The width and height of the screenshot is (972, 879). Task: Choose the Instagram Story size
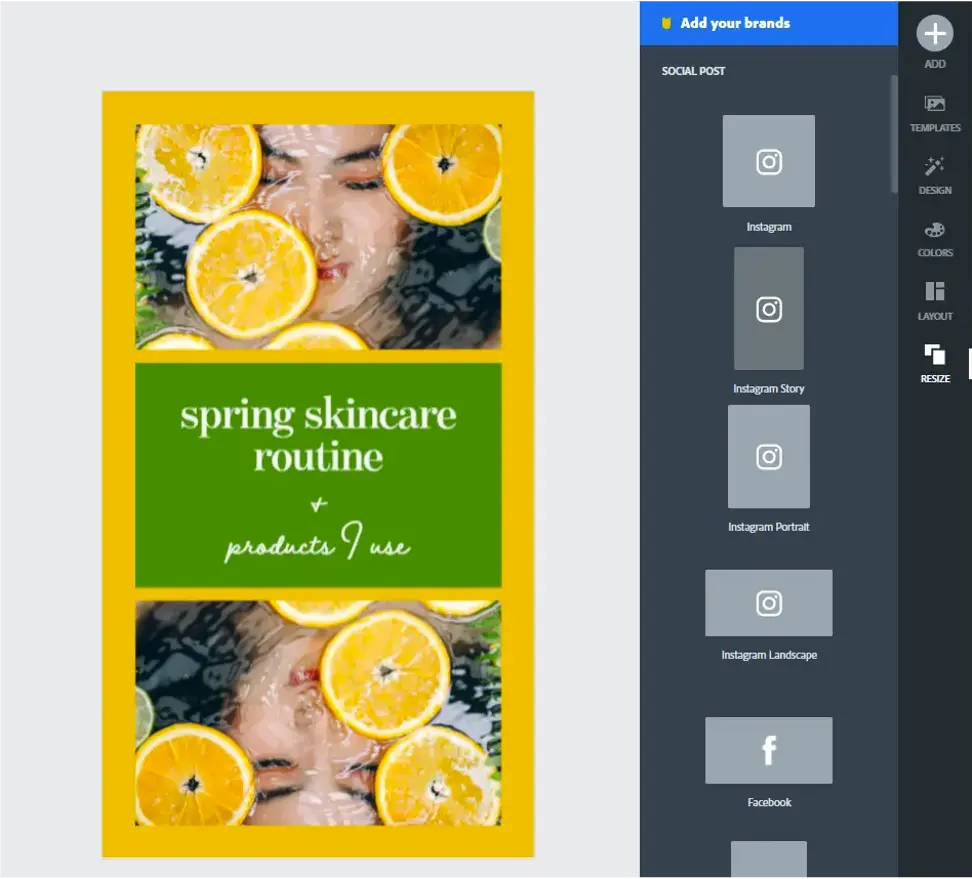pyautogui.click(x=768, y=309)
